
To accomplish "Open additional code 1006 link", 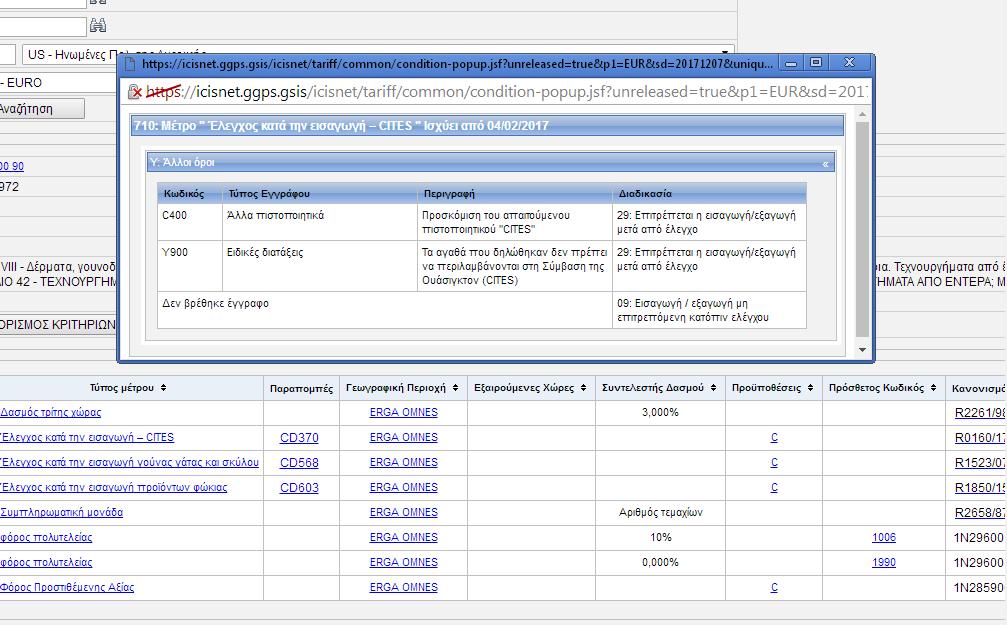I will click(x=884, y=538).
